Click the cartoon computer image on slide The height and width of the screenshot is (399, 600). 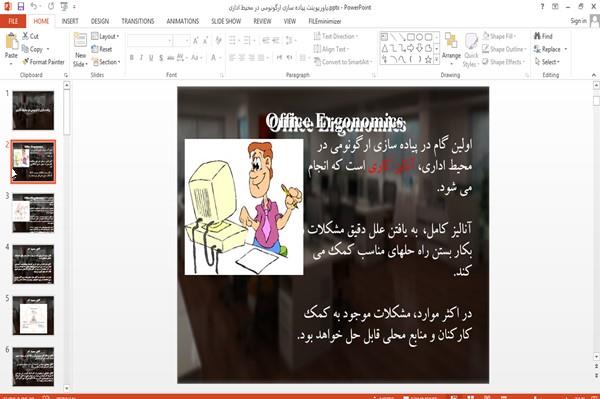tap(244, 207)
